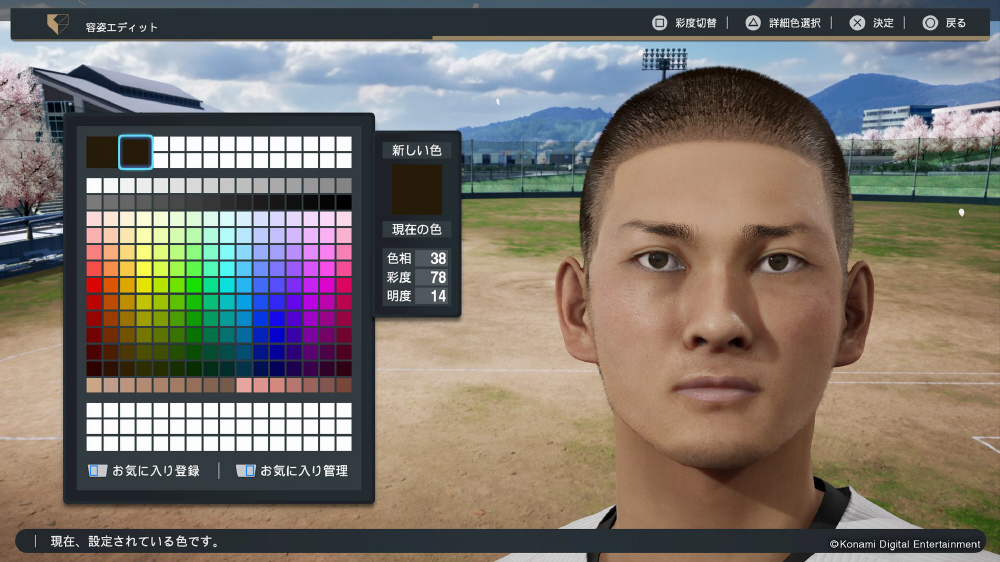The image size is (1000, 562).
Task: Hit the cross icon next to 決定
Action: [857, 23]
